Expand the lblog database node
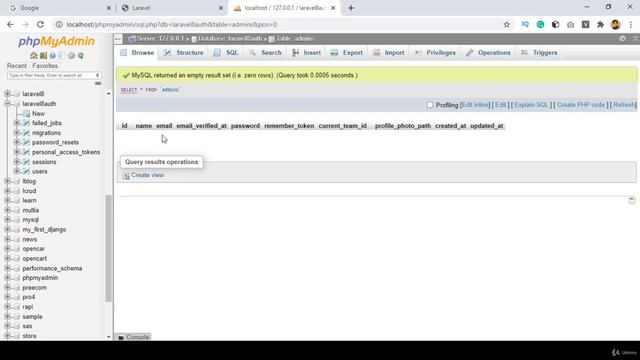The image size is (640, 360). 7,181
